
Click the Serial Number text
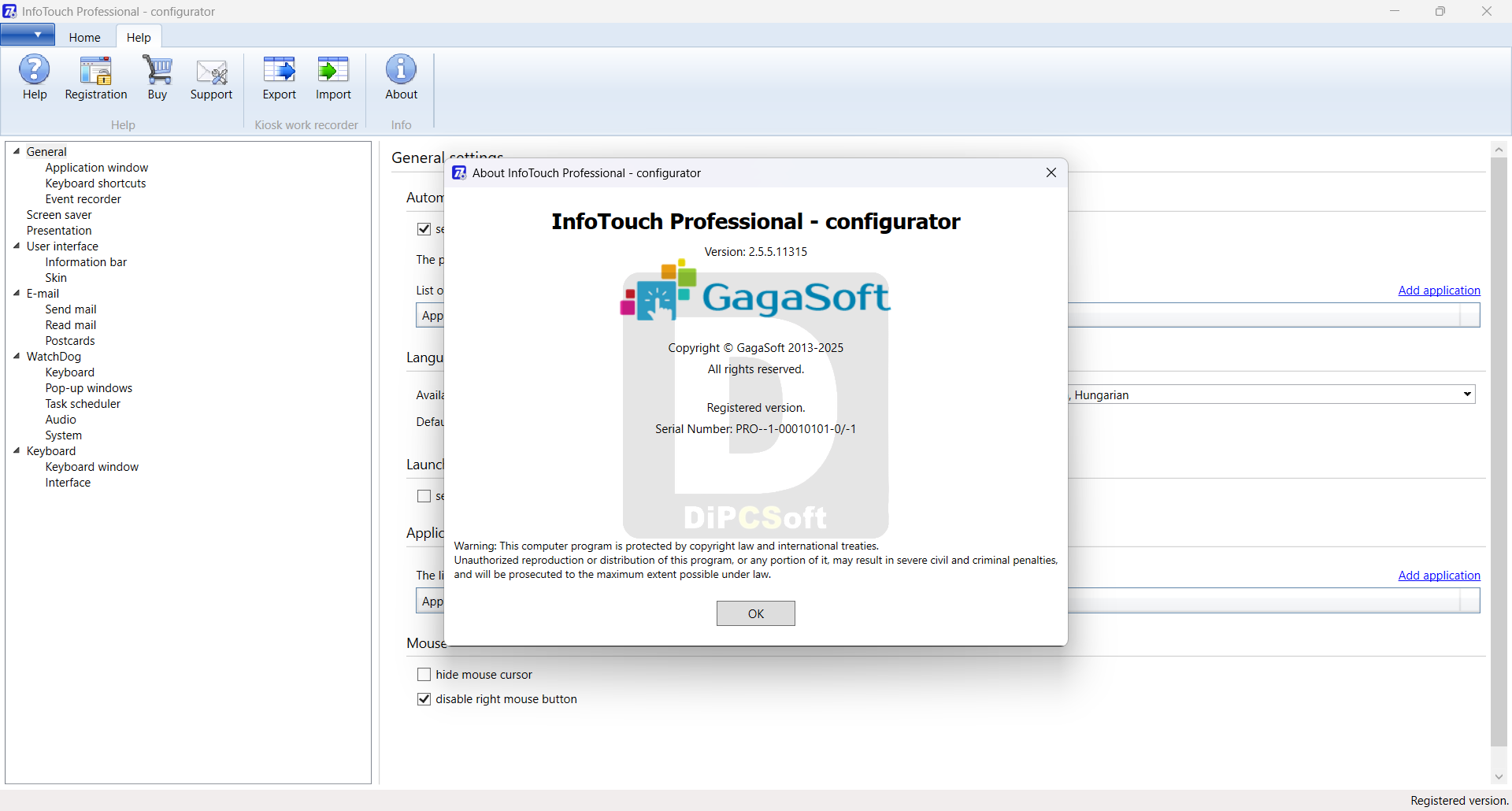(755, 429)
